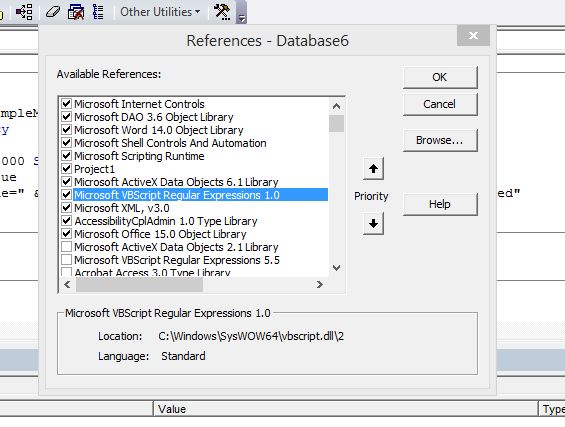Click the list's scroll up arrow

point(337,106)
